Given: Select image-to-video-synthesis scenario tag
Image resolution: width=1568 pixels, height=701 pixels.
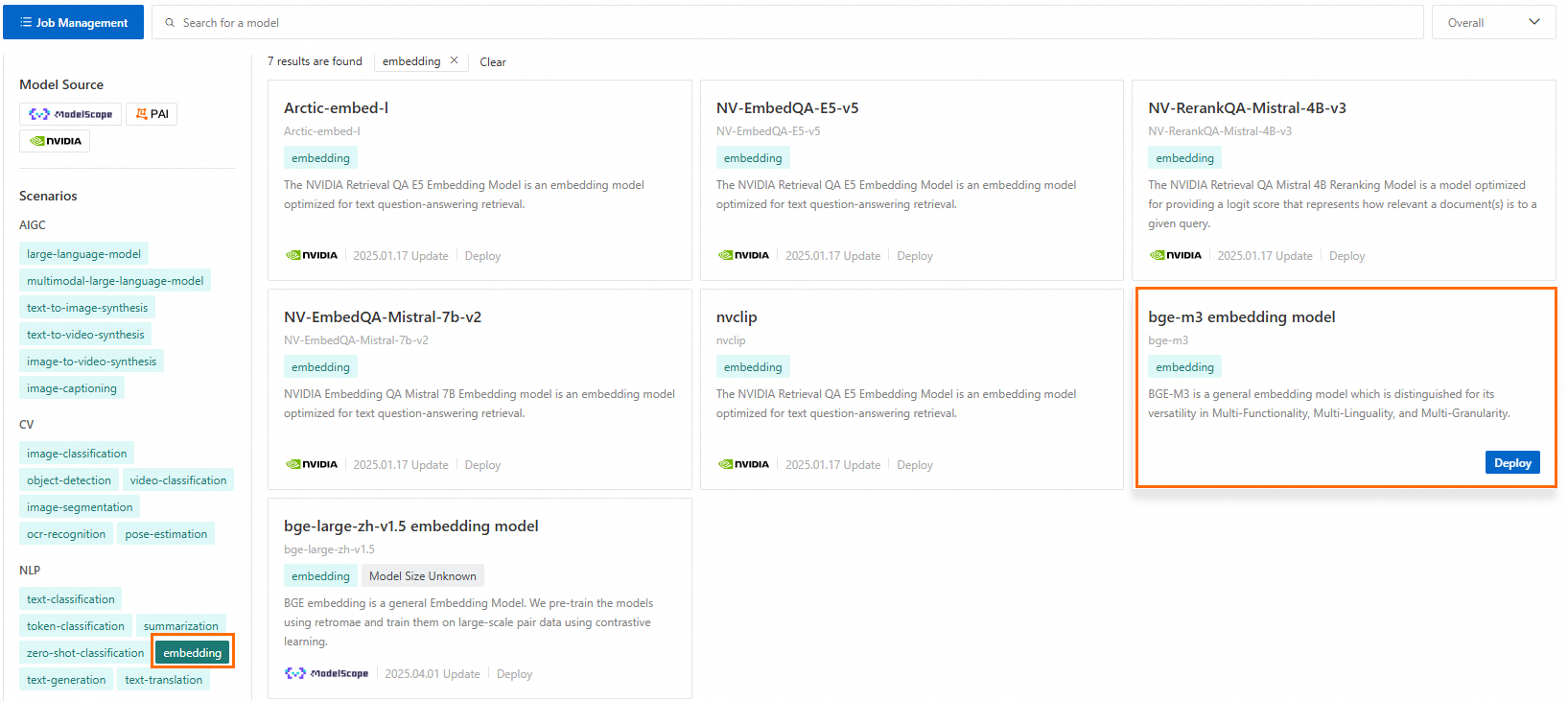Looking at the screenshot, I should pyautogui.click(x=91, y=362).
